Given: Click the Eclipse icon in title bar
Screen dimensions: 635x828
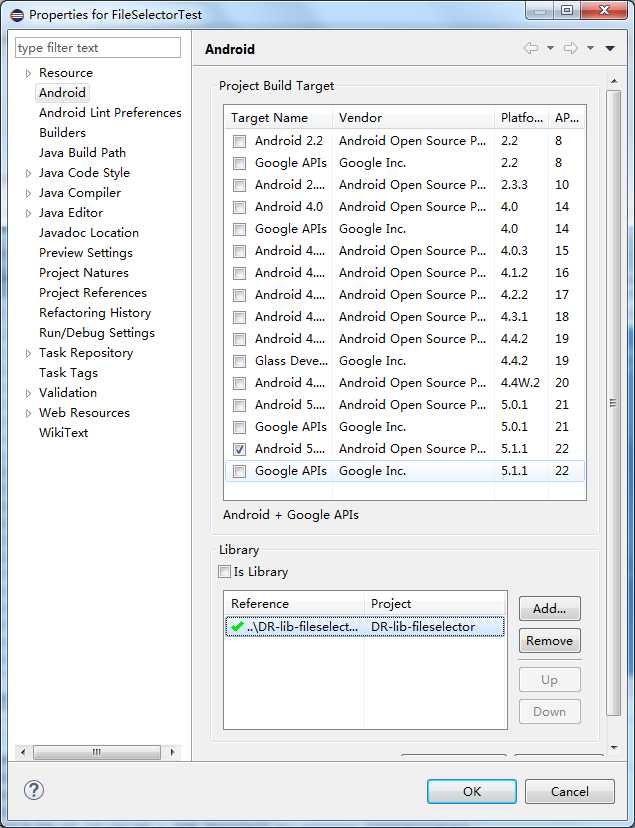Looking at the screenshot, I should coord(17,15).
